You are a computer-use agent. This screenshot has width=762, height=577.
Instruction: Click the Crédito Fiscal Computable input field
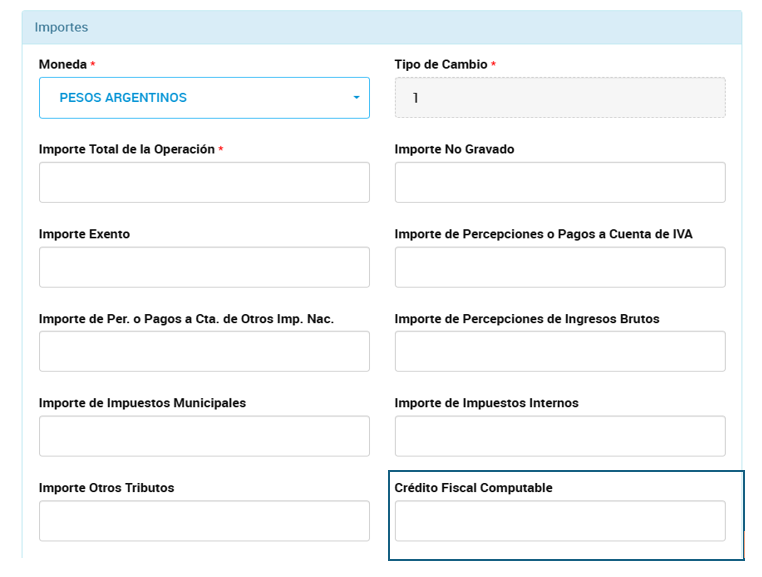[560, 521]
